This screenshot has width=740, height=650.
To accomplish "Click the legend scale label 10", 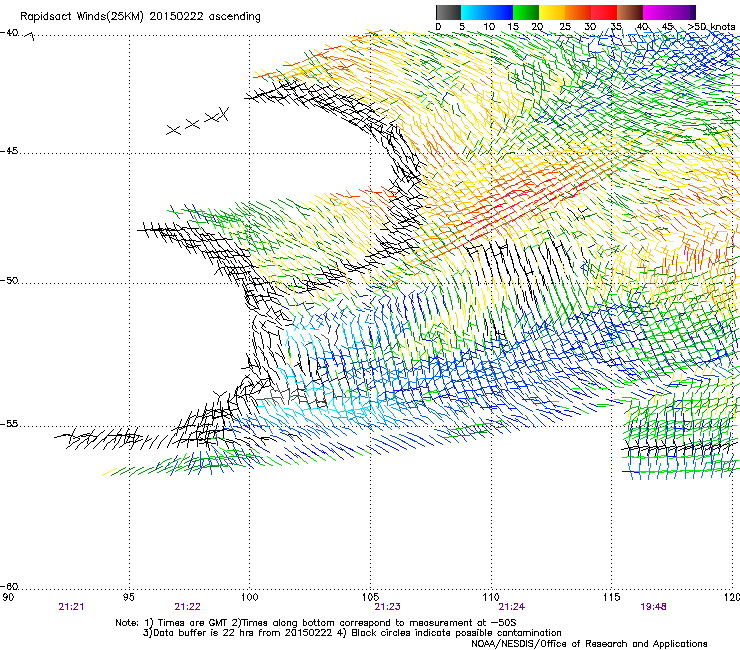I will tap(489, 27).
